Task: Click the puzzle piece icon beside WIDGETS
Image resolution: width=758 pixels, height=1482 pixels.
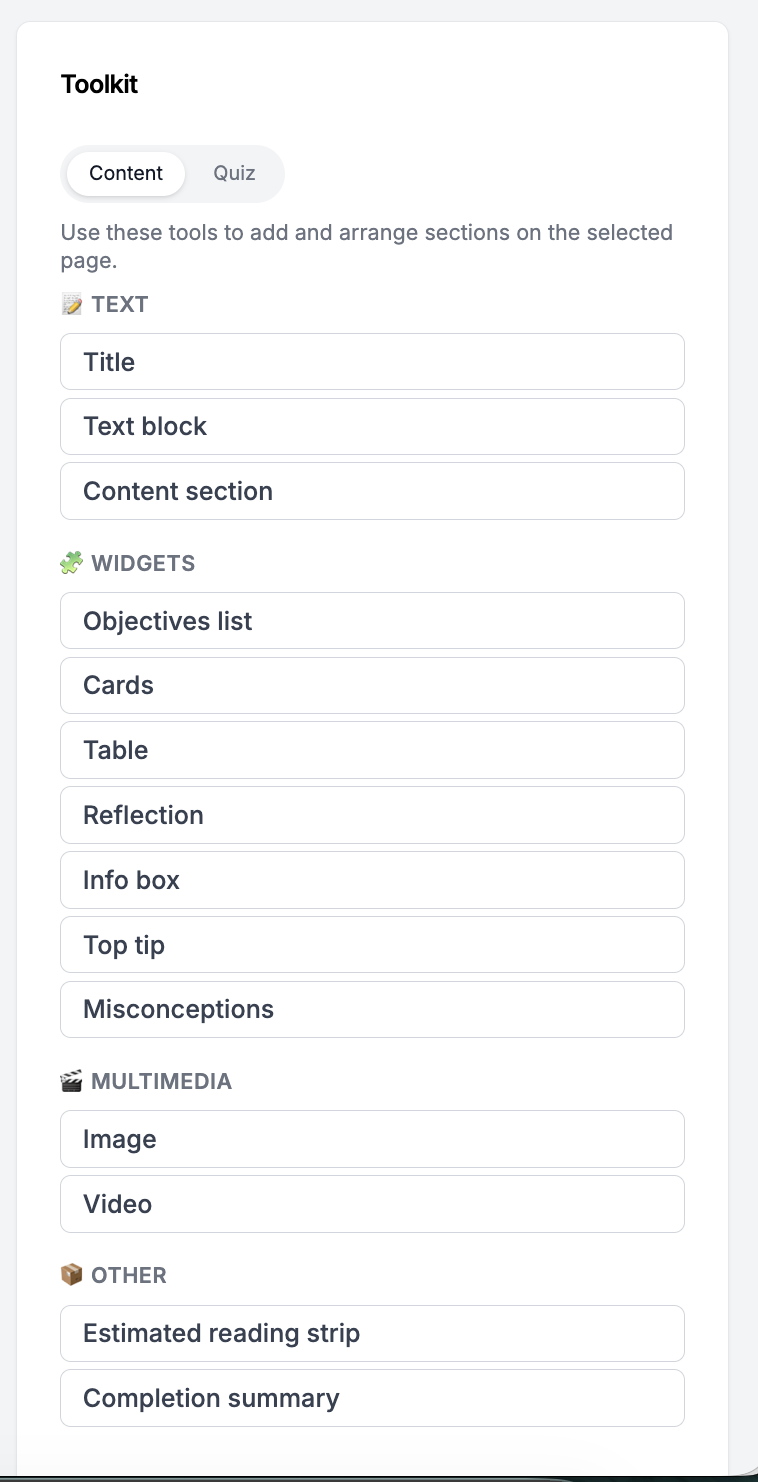Action: coord(71,563)
